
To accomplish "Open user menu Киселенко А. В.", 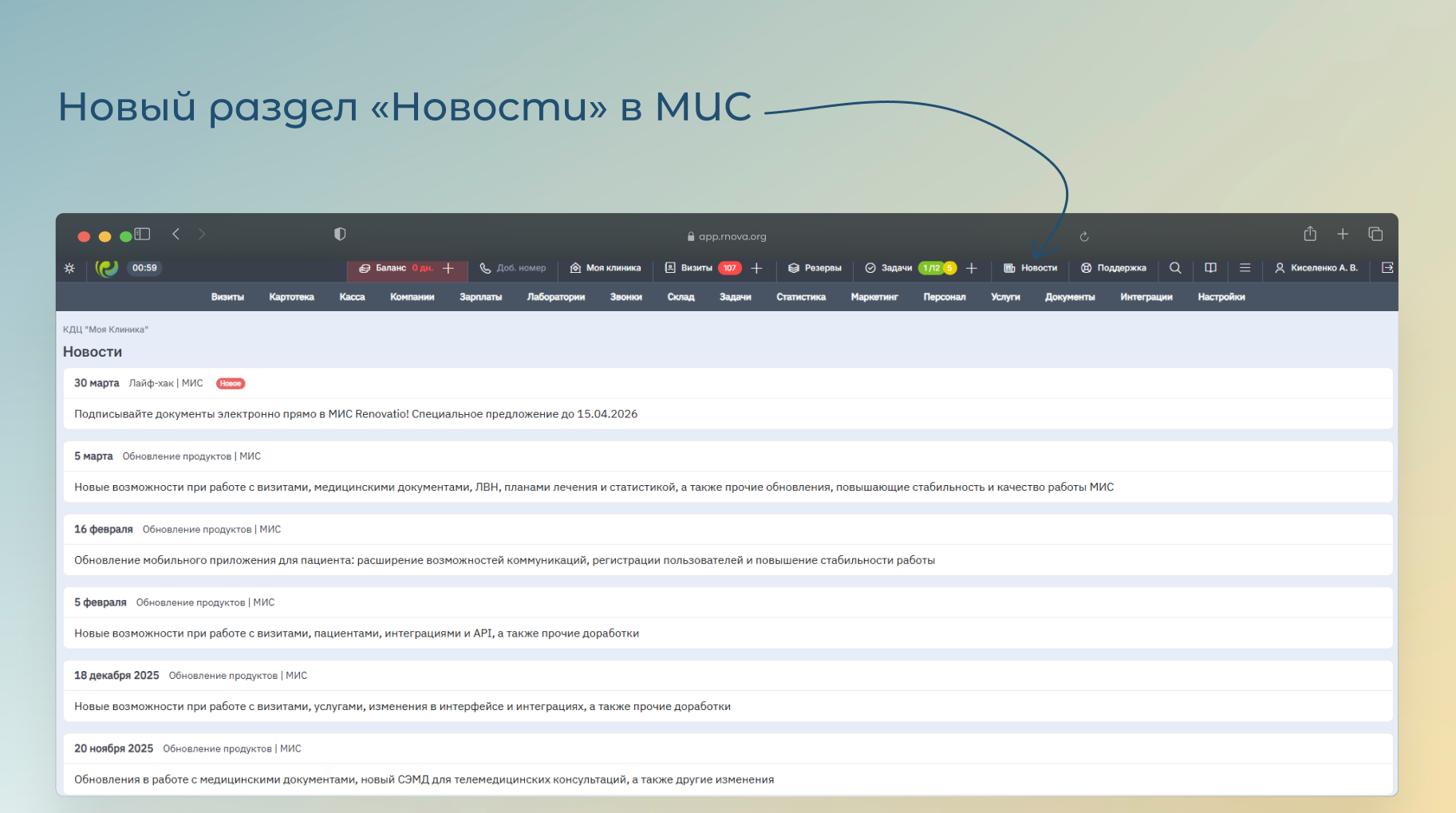I will pos(1316,268).
